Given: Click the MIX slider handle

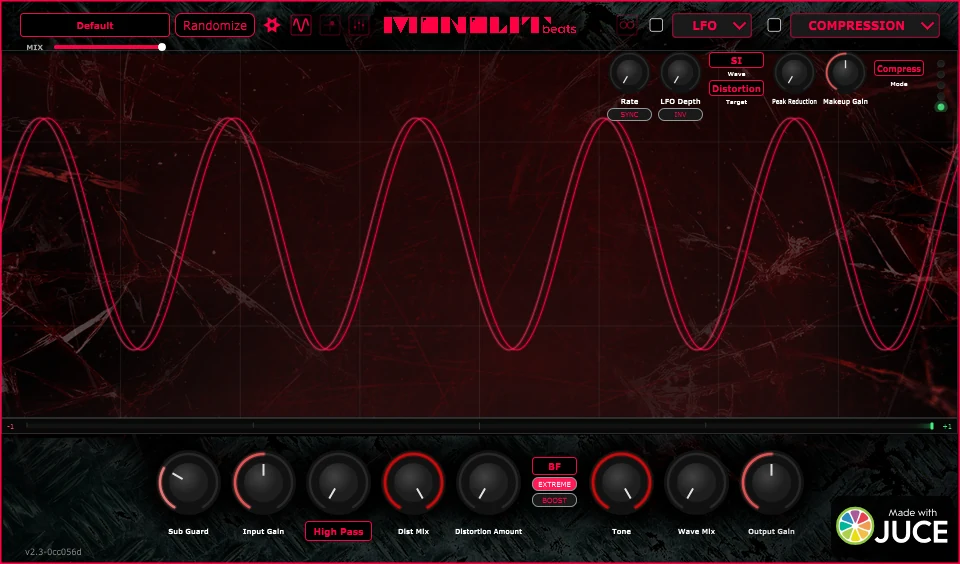Looking at the screenshot, I should (162, 47).
